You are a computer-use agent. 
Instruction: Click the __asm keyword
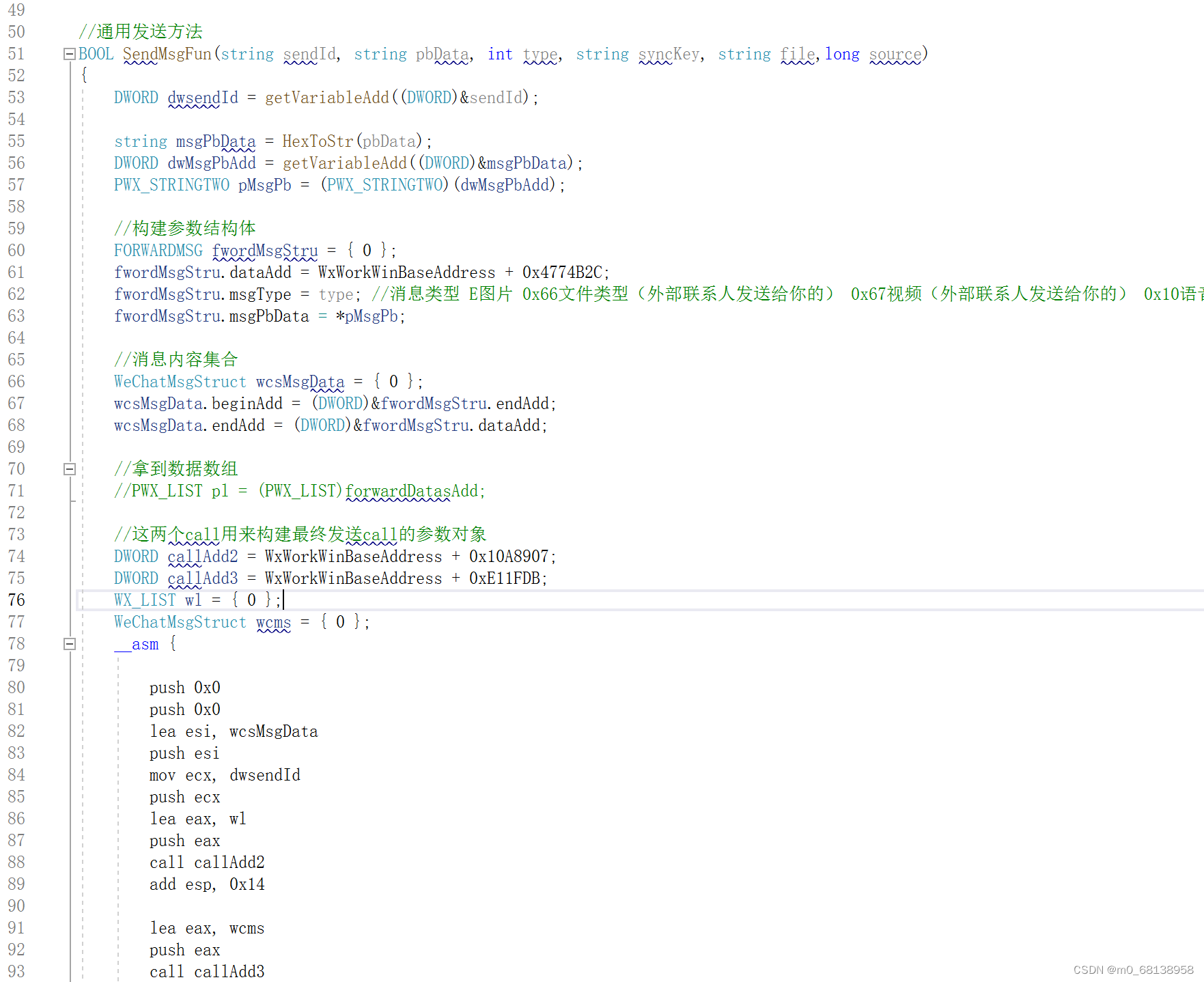[137, 644]
